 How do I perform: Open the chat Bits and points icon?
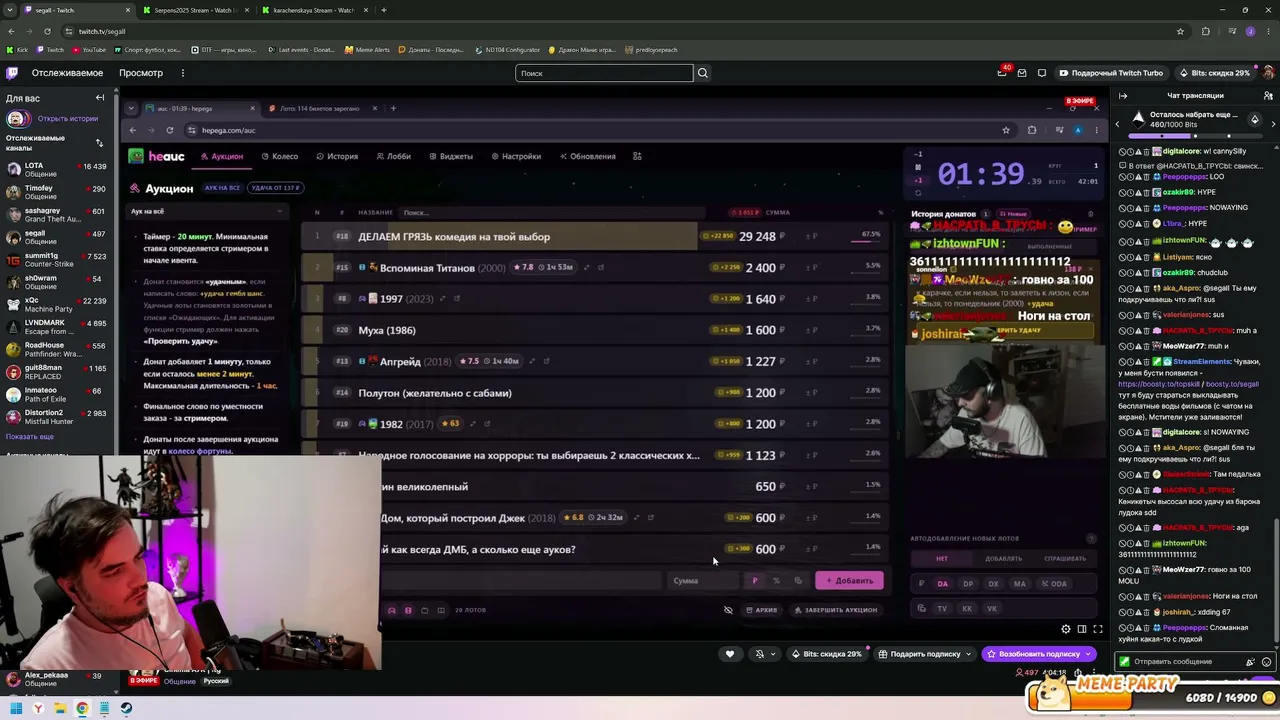click(x=1250, y=662)
